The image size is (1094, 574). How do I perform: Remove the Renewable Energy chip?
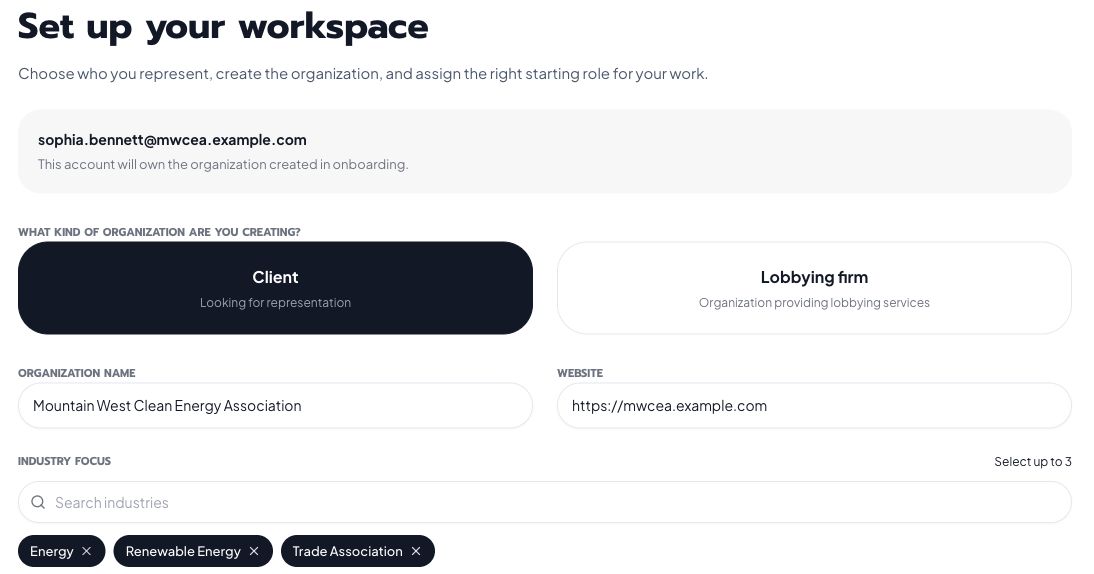click(x=254, y=551)
